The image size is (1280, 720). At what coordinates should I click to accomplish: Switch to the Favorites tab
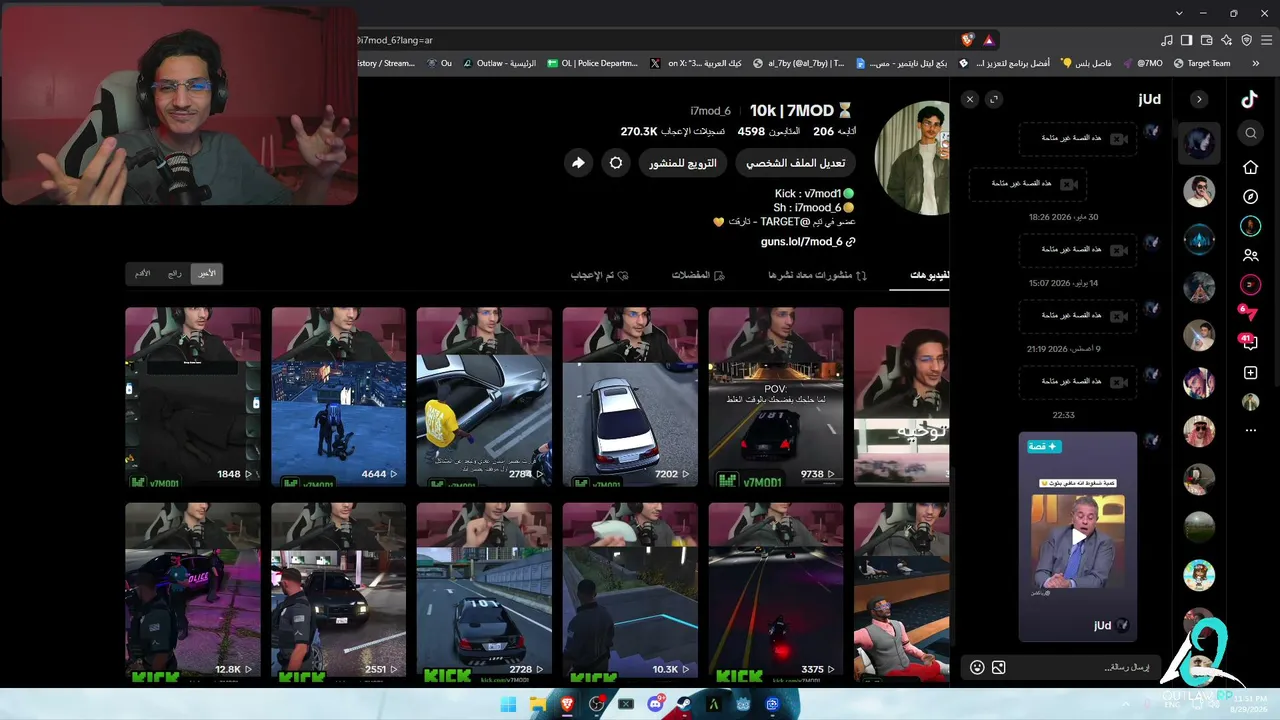click(698, 275)
